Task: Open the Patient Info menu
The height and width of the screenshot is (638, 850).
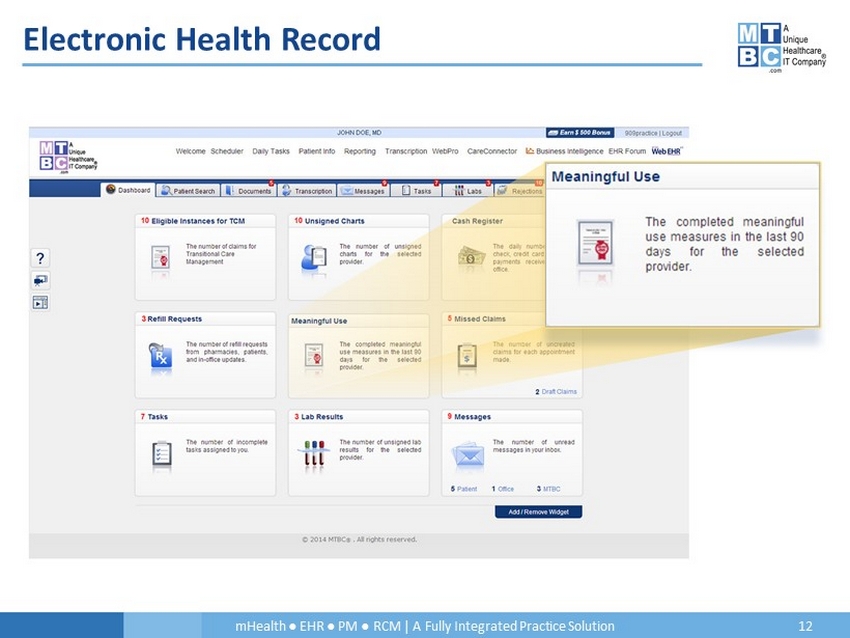Action: 317,151
